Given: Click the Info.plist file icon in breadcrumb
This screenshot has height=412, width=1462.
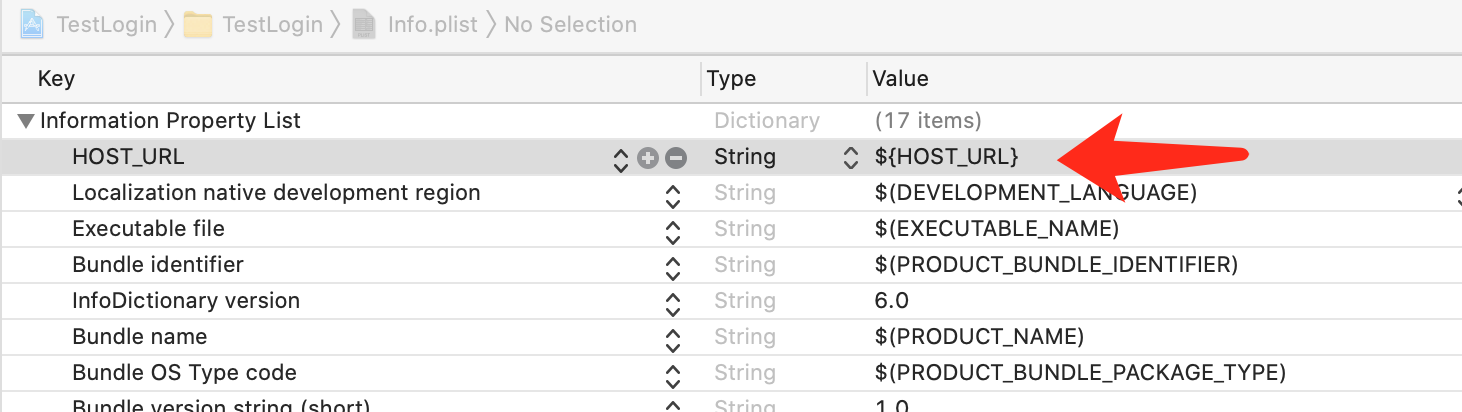Looking at the screenshot, I should click(x=365, y=24).
